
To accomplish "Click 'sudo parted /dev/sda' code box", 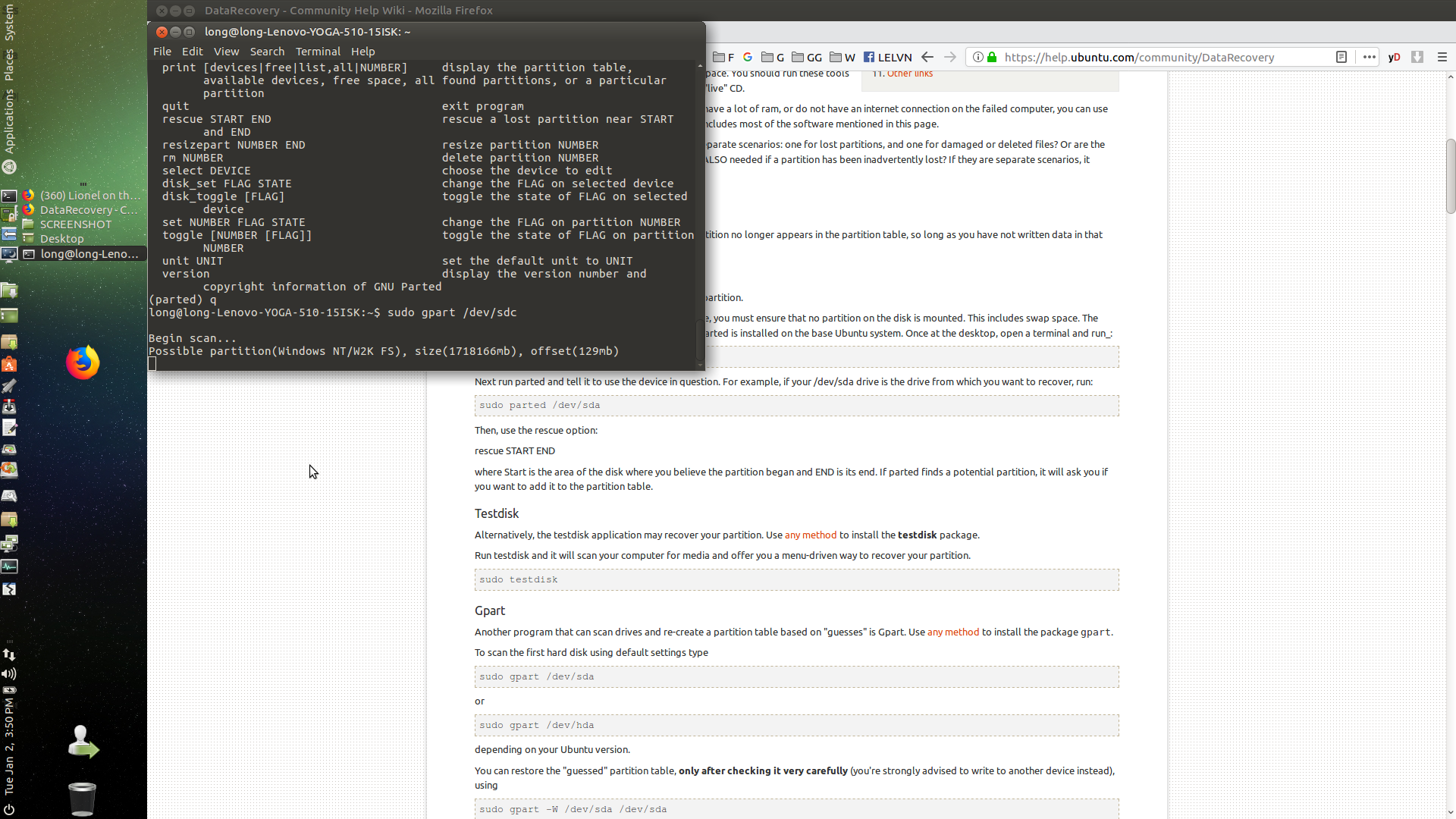I will [x=796, y=405].
